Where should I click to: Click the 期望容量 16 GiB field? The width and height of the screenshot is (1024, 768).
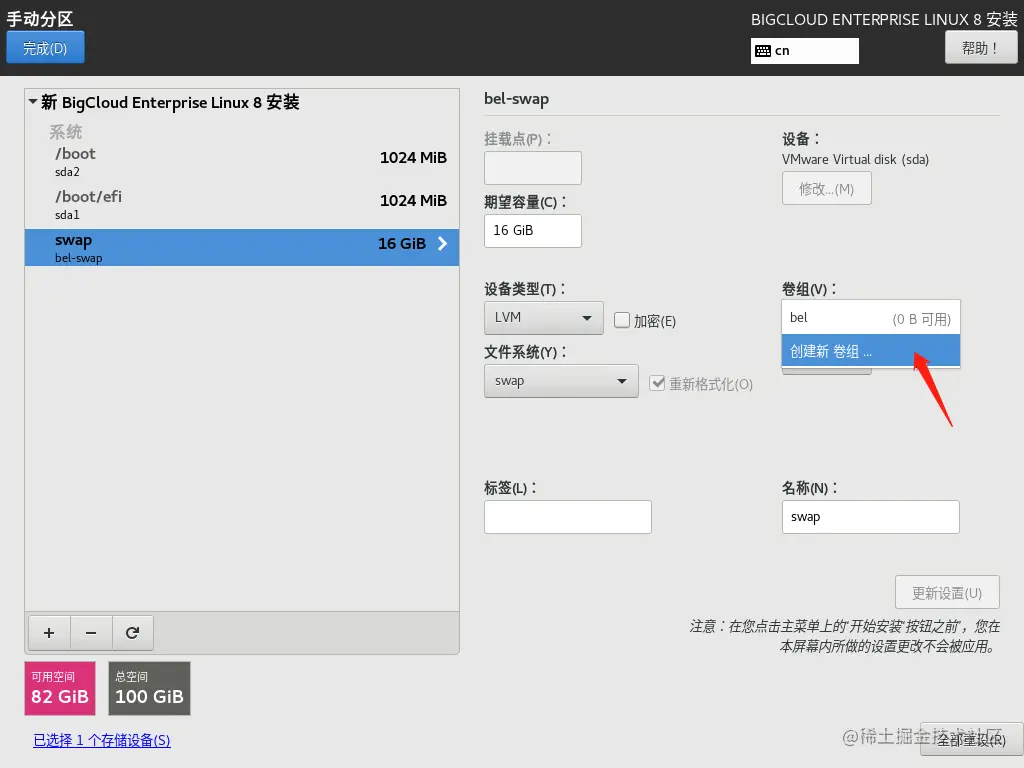tap(533, 231)
